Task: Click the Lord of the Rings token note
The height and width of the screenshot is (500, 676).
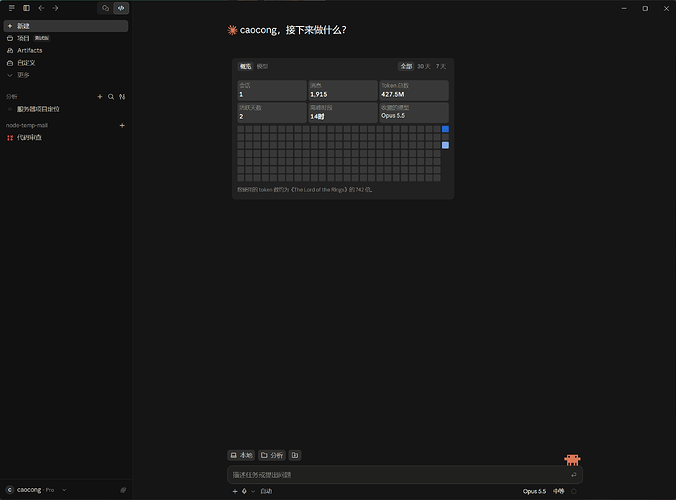Action: 304,190
